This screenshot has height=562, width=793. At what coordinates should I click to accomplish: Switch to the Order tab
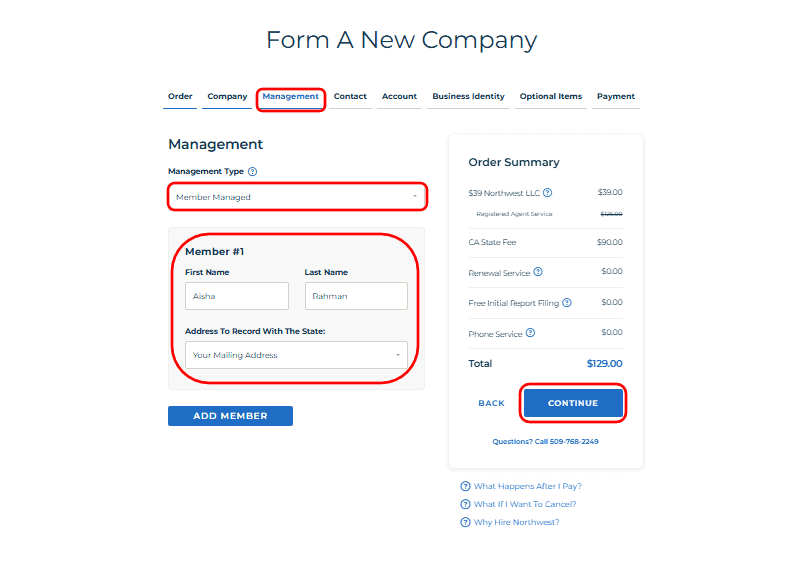[180, 97]
